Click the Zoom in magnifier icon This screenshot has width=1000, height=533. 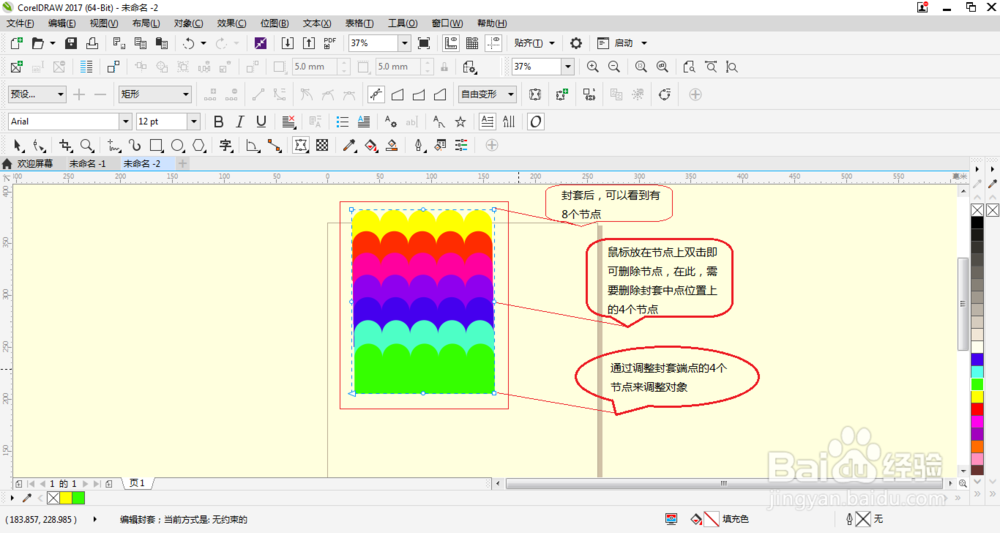tap(592, 66)
